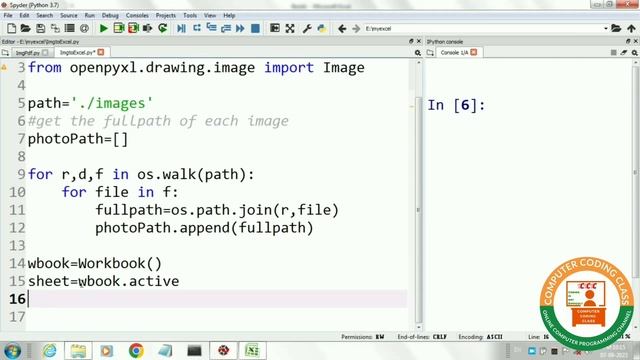Open the Run menu
Image resolution: width=640 pixels, height=360 pixels.
point(90,16)
